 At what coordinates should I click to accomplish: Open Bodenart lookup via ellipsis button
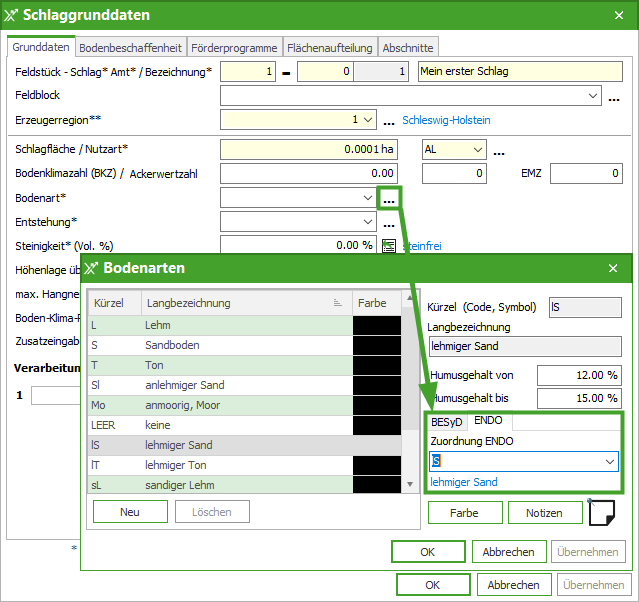(389, 198)
